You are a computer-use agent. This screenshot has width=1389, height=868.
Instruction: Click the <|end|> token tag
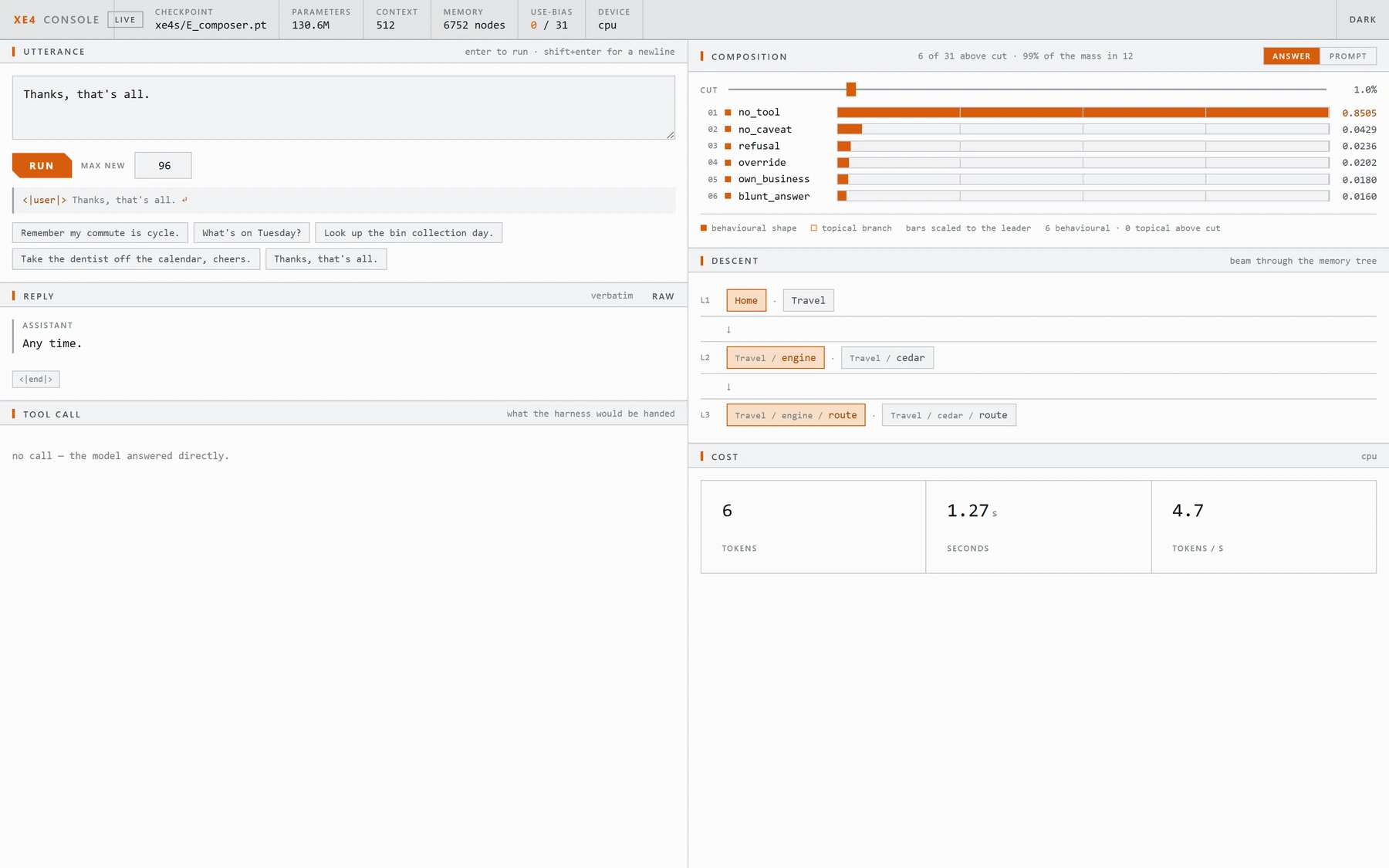tap(36, 380)
